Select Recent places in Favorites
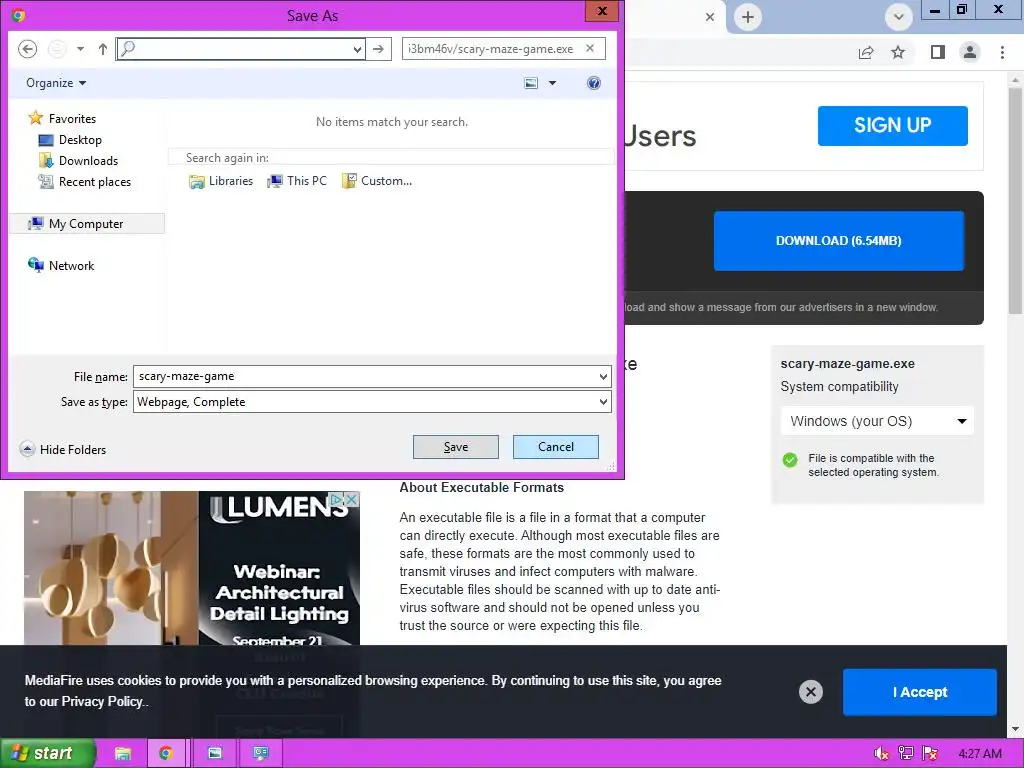The width and height of the screenshot is (1024, 768). [x=85, y=182]
